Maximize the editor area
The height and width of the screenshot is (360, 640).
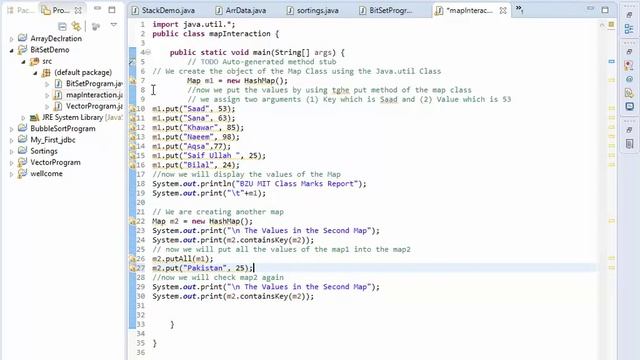tap(605, 10)
